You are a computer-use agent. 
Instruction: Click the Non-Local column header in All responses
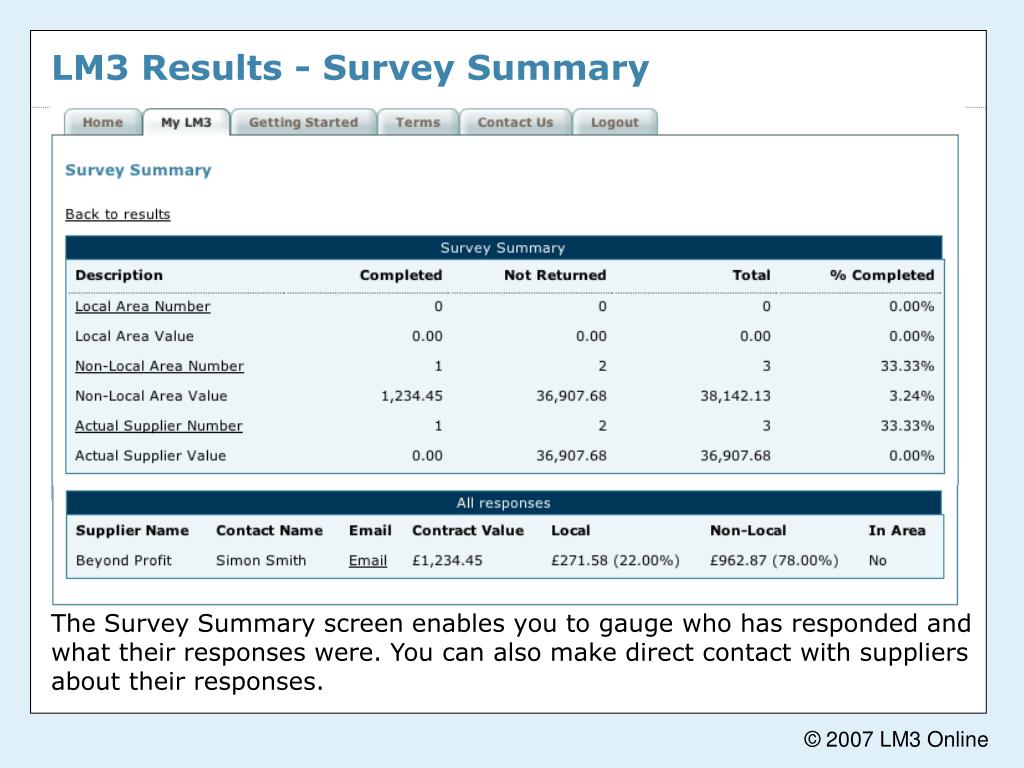coord(748,530)
